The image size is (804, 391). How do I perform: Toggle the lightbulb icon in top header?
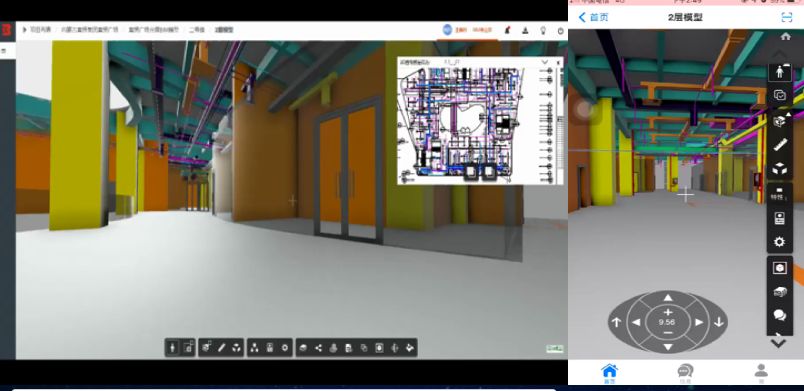(x=543, y=30)
